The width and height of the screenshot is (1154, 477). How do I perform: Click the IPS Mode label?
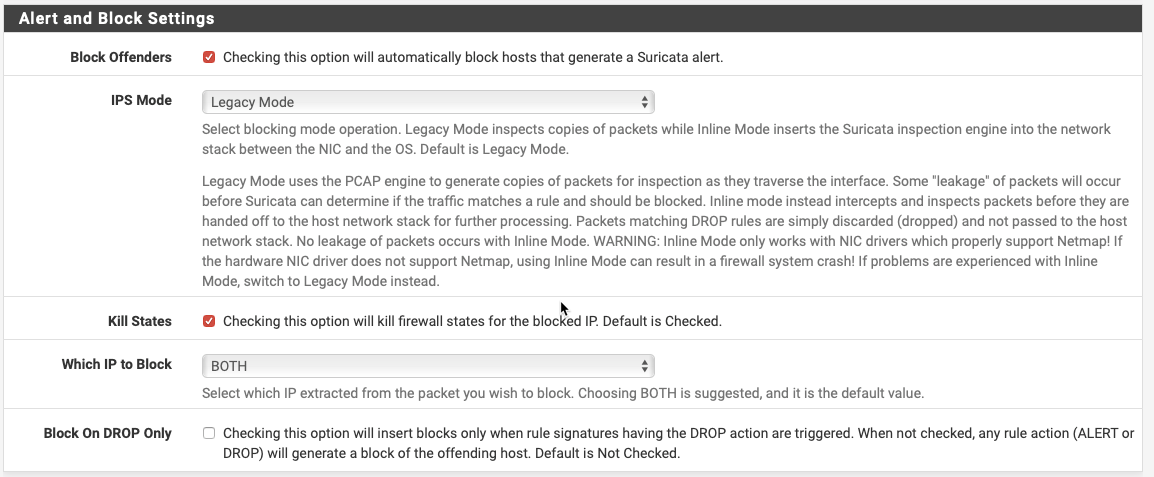tap(141, 101)
